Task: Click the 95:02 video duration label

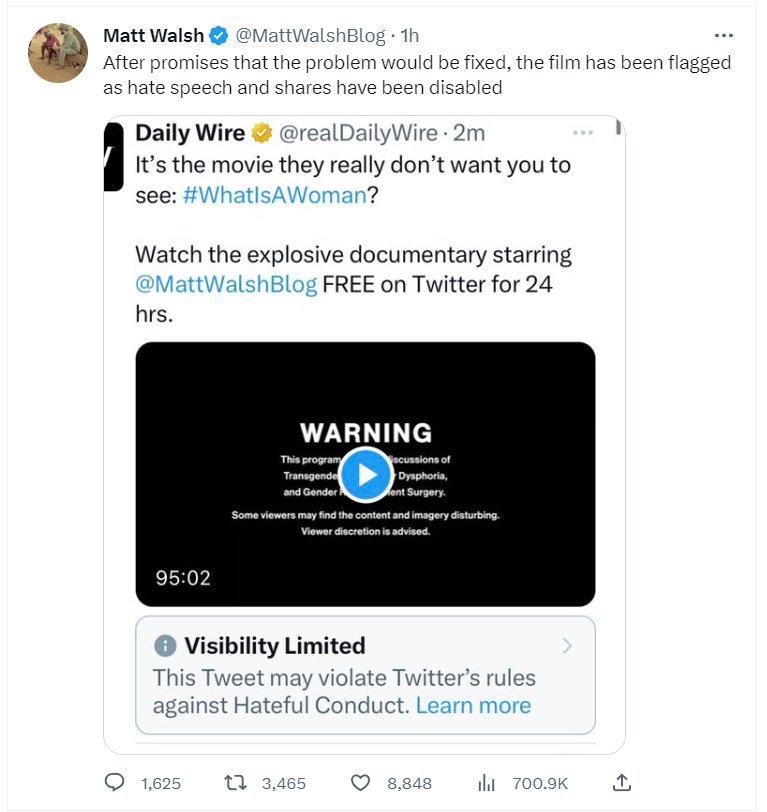Action: click(x=183, y=577)
